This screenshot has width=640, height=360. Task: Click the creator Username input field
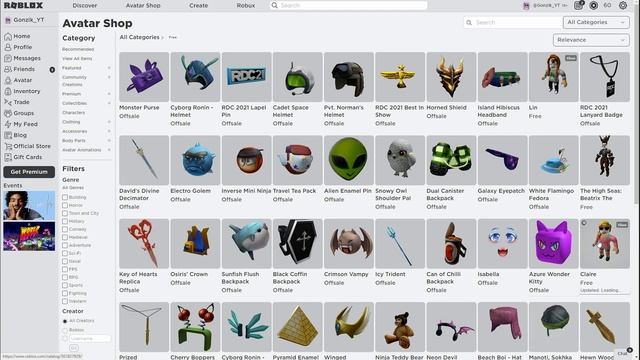point(90,338)
